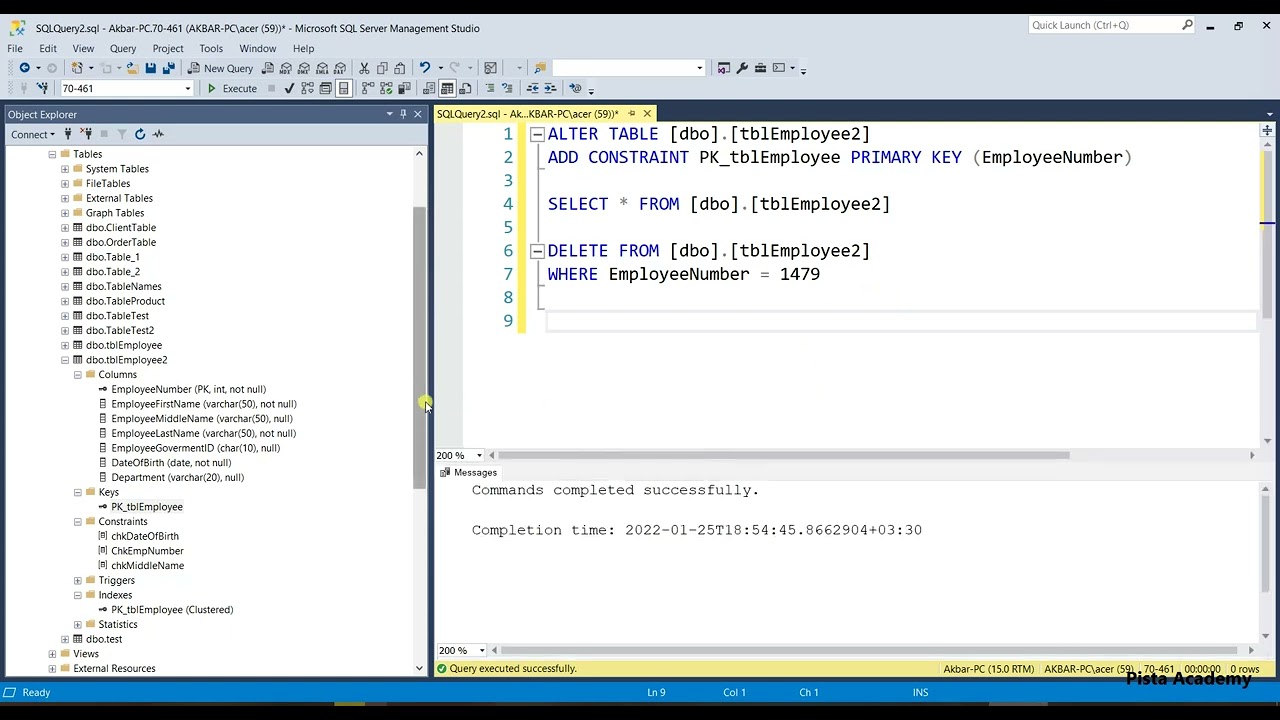Screen dimensions: 1280x720
Task: Click the Copy icon in toolbar
Action: coord(382,68)
